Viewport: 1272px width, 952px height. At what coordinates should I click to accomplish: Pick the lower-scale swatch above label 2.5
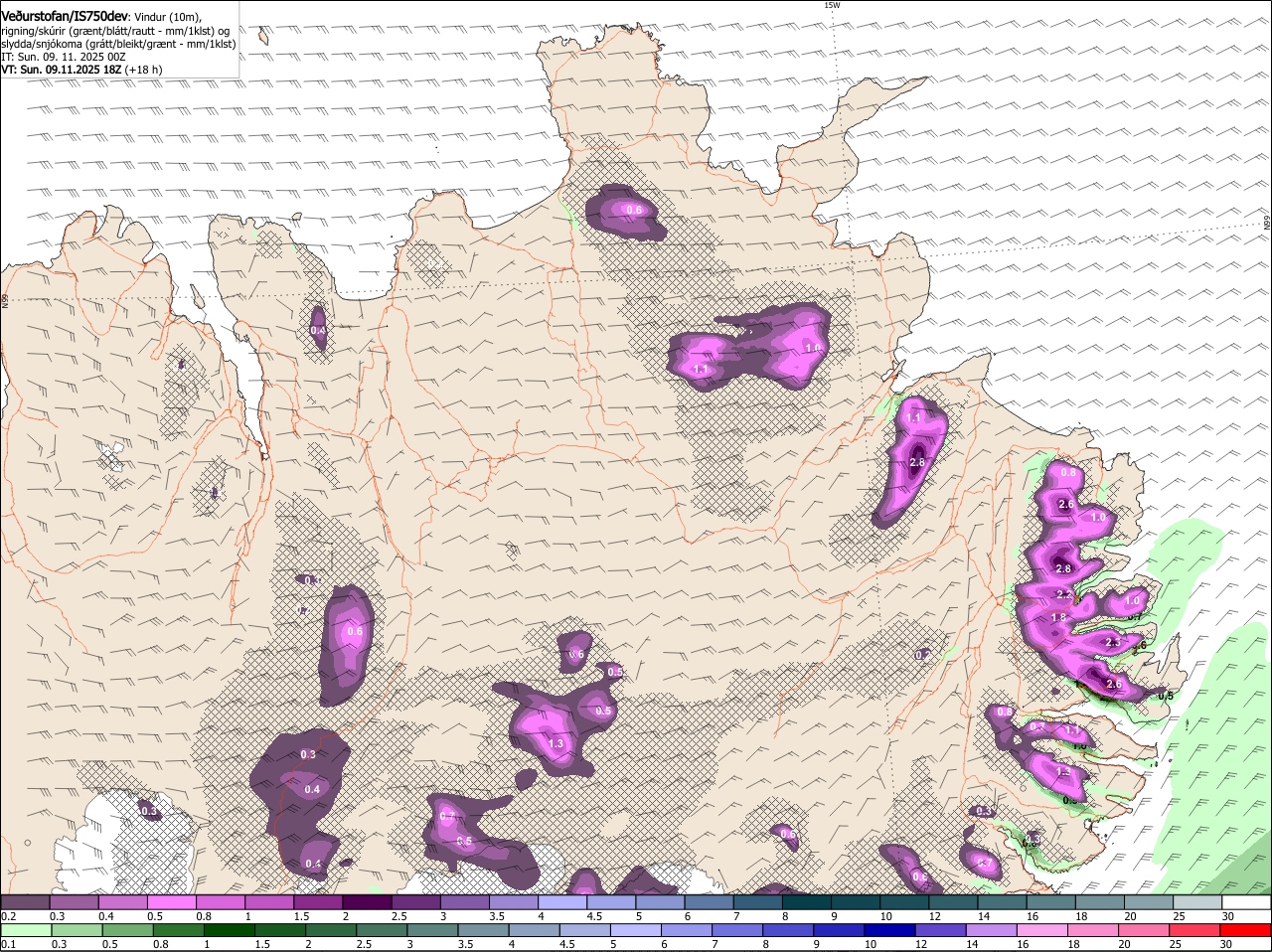pyautogui.click(x=383, y=930)
